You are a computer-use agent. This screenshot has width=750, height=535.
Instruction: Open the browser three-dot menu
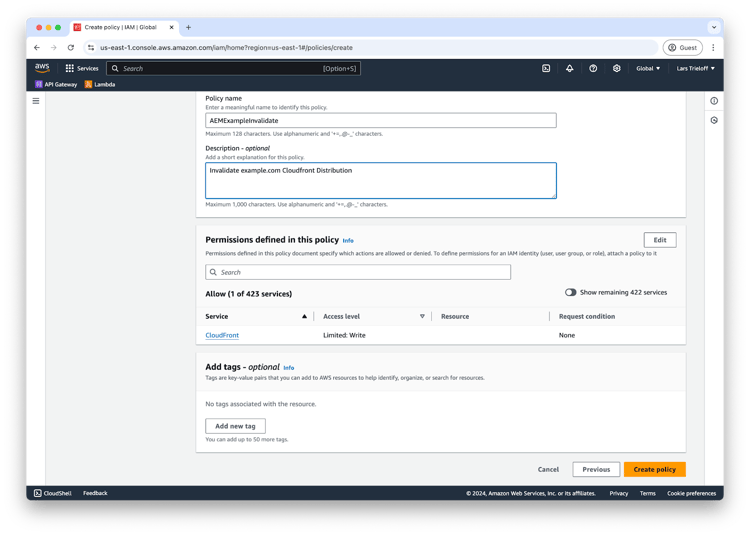click(713, 47)
